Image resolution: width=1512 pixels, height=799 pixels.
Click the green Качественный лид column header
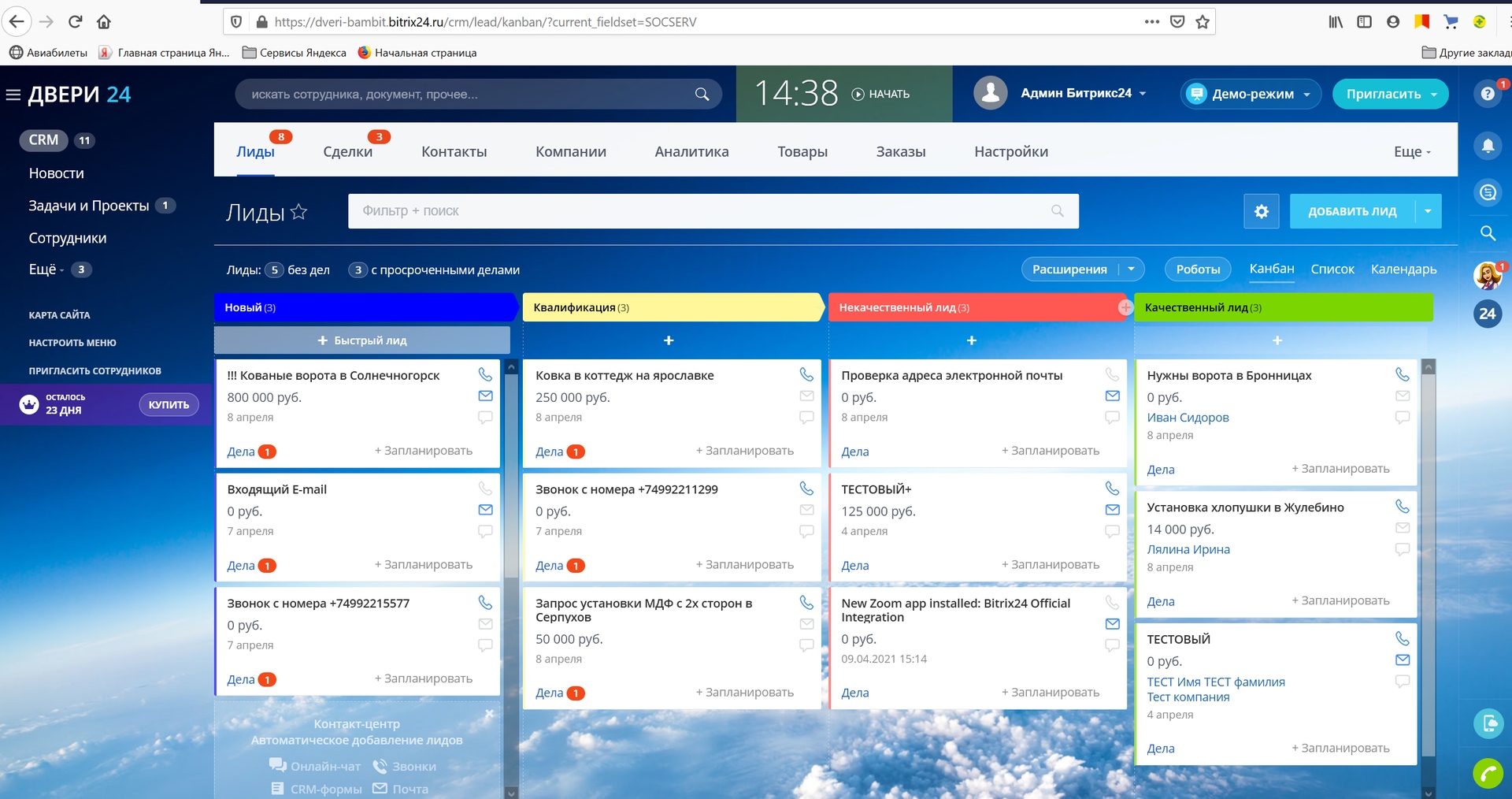click(x=1282, y=307)
